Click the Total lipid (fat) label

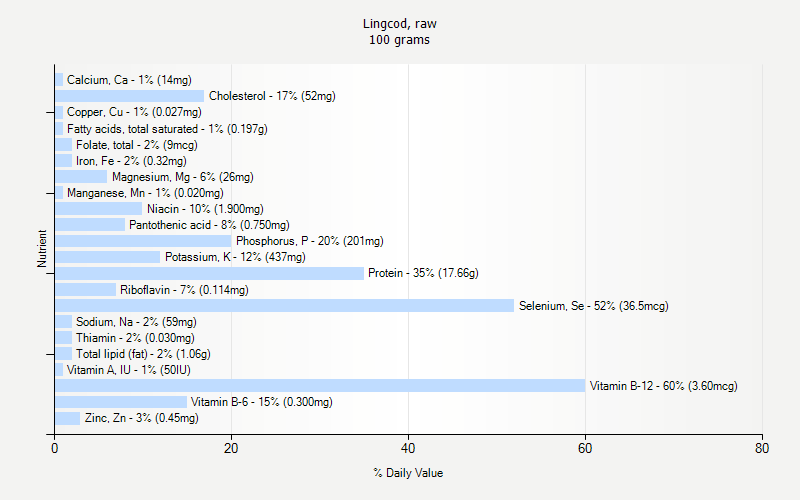(x=143, y=354)
